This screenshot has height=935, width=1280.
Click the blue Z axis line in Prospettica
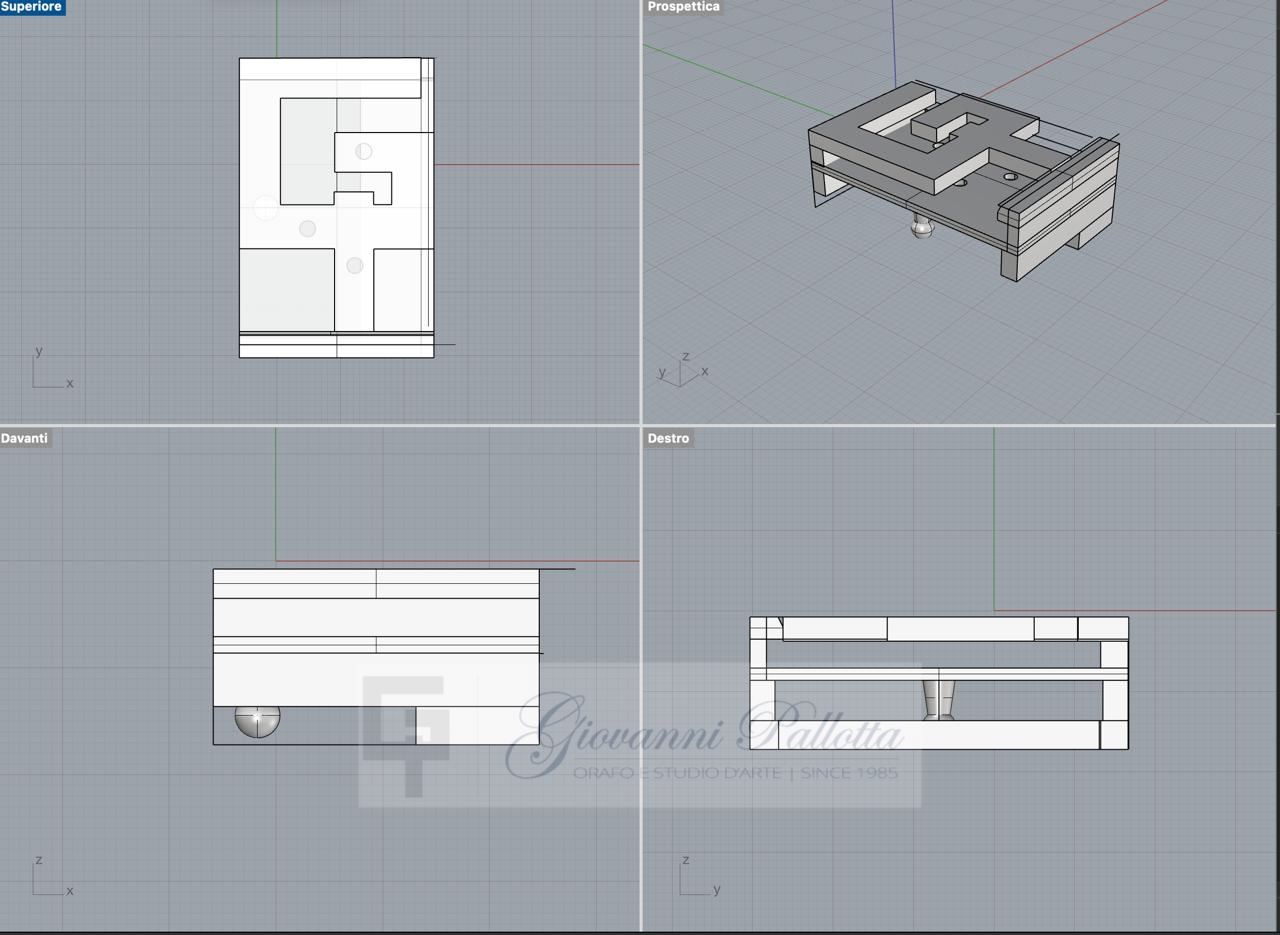point(893,40)
